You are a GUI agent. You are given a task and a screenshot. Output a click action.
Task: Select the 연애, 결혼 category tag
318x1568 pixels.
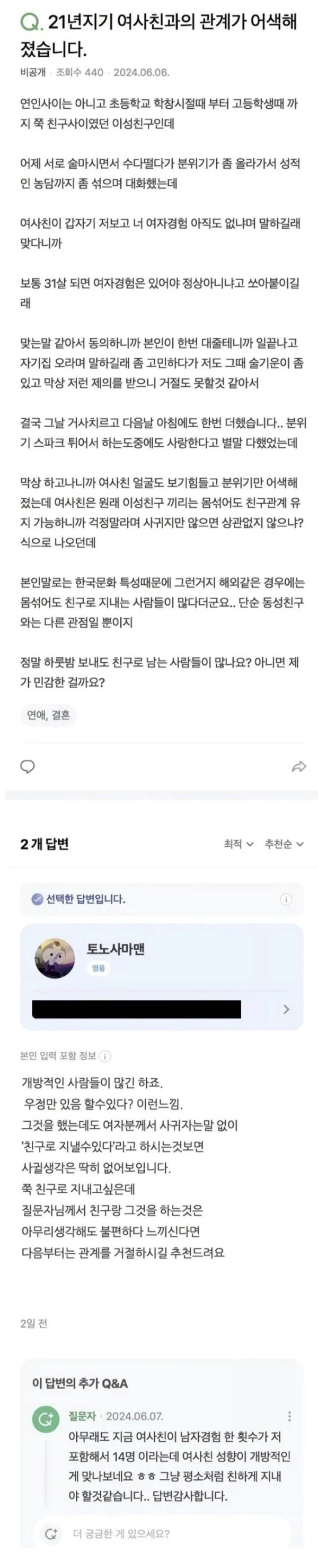coord(48,715)
